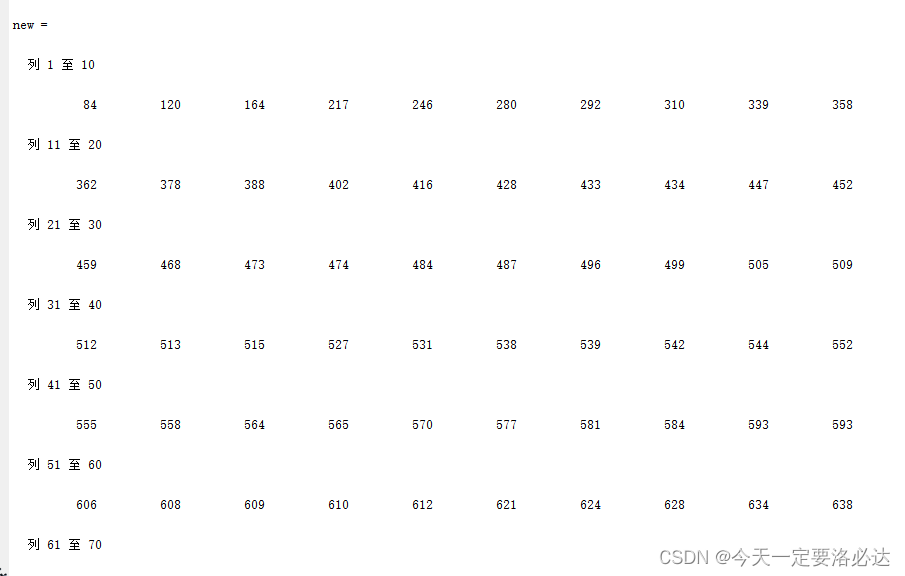Image resolution: width=905 pixels, height=576 pixels.
Task: Select the value 402
Action: pos(339,185)
